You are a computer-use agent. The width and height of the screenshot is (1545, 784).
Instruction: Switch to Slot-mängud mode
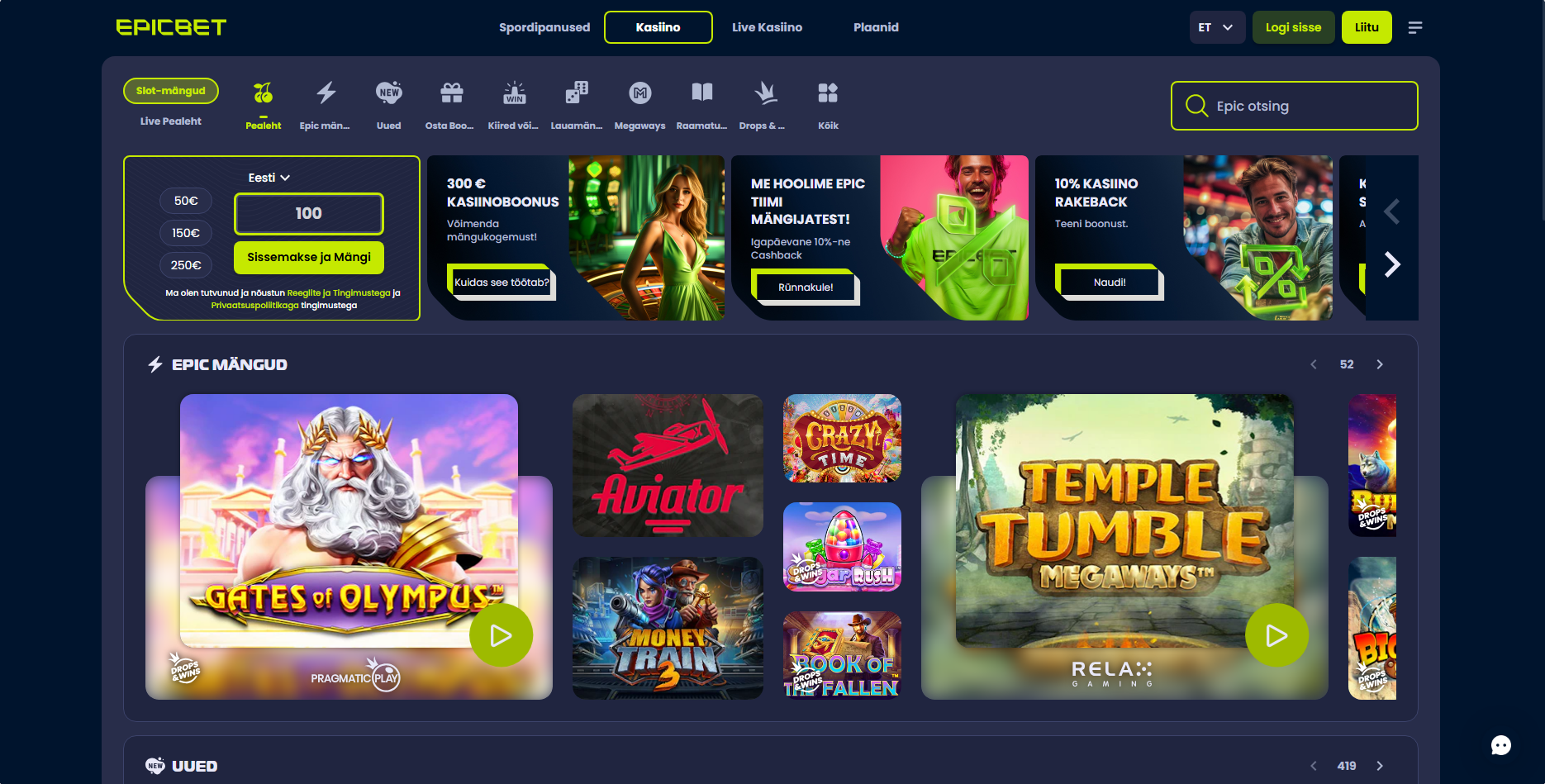click(171, 91)
